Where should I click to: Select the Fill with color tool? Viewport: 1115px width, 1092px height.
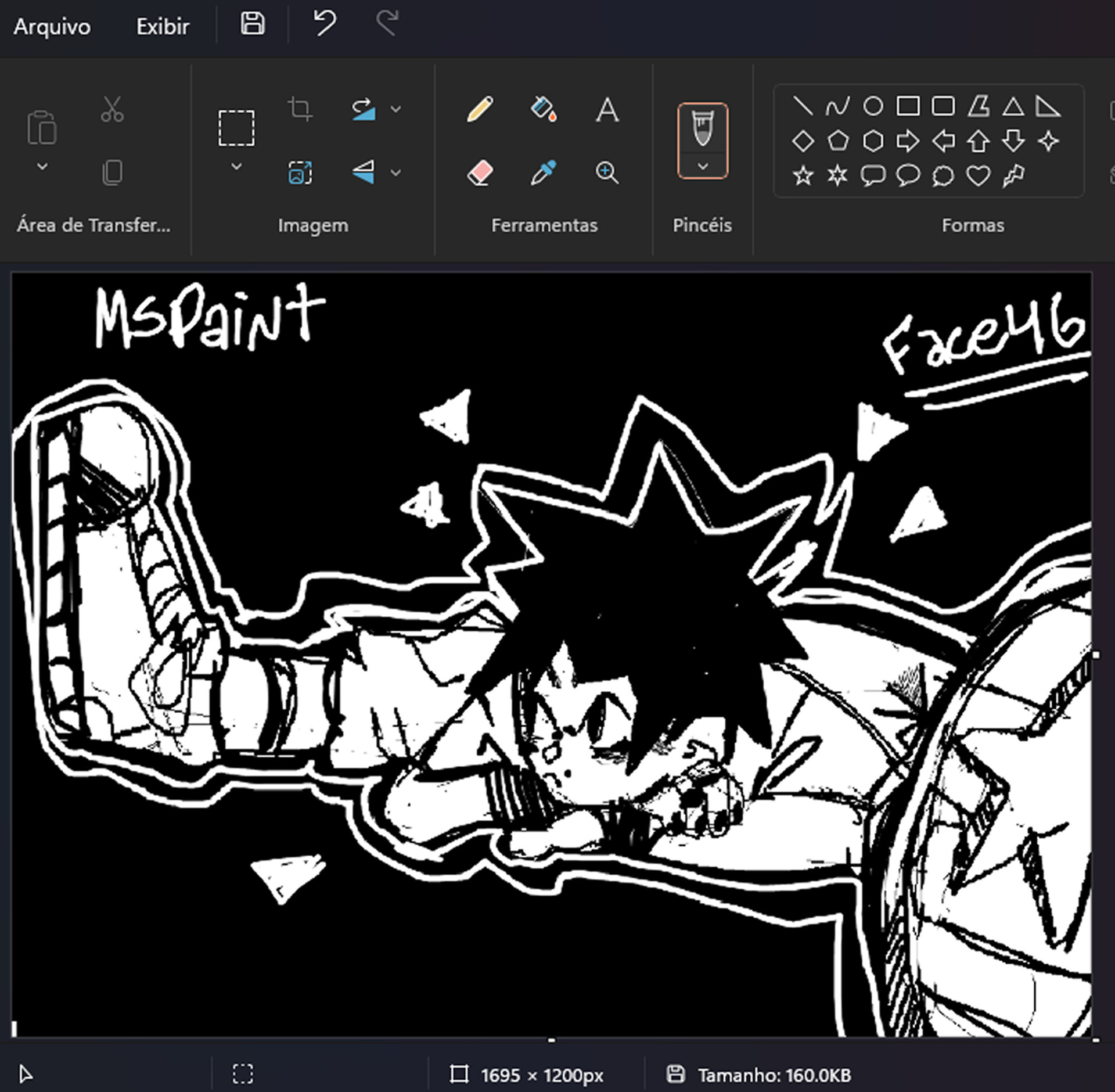pos(543,110)
